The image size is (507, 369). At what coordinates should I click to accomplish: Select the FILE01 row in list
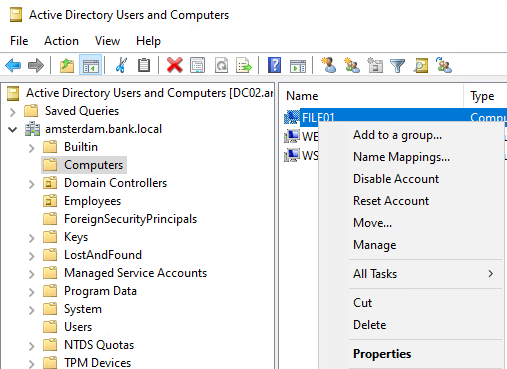[395, 117]
